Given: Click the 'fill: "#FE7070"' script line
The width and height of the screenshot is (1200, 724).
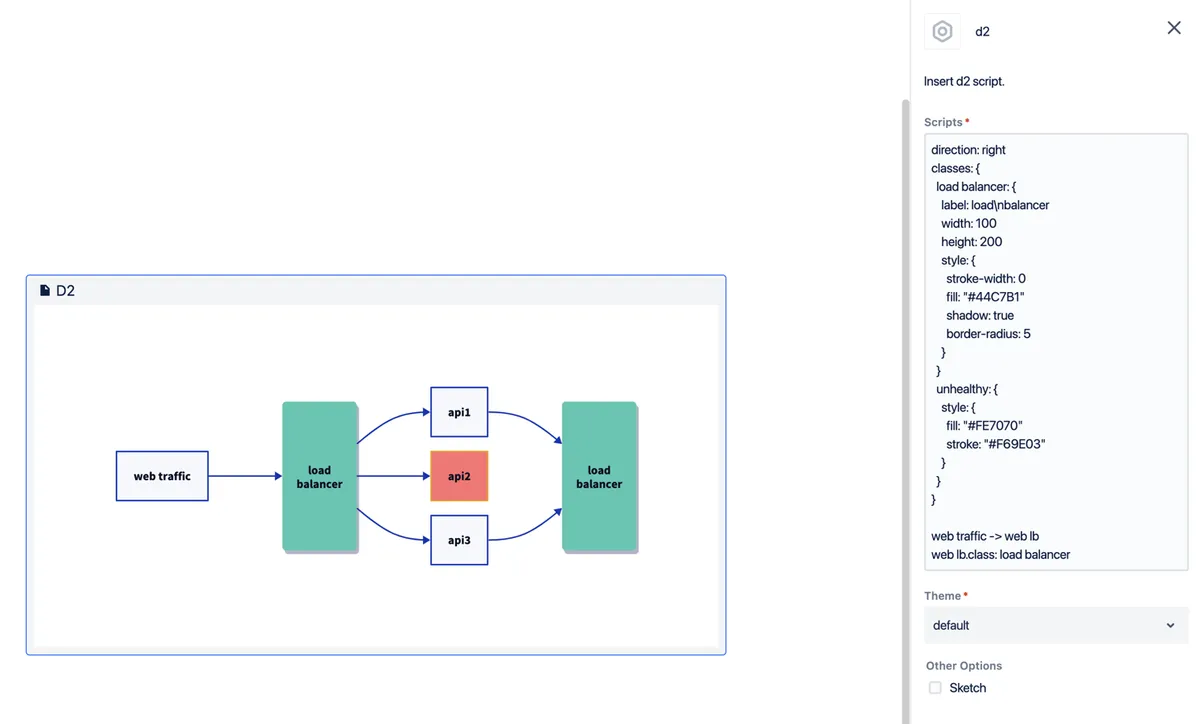Looking at the screenshot, I should (x=984, y=426).
